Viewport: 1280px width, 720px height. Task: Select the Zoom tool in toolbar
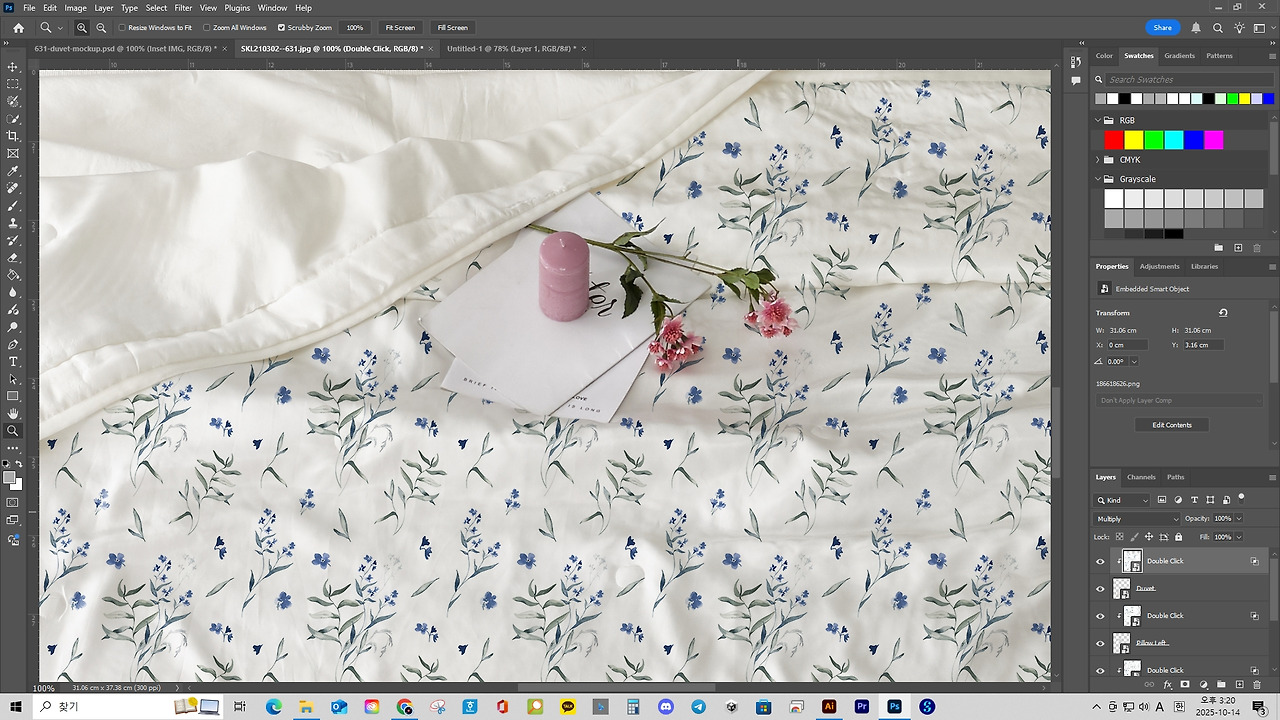coord(13,431)
